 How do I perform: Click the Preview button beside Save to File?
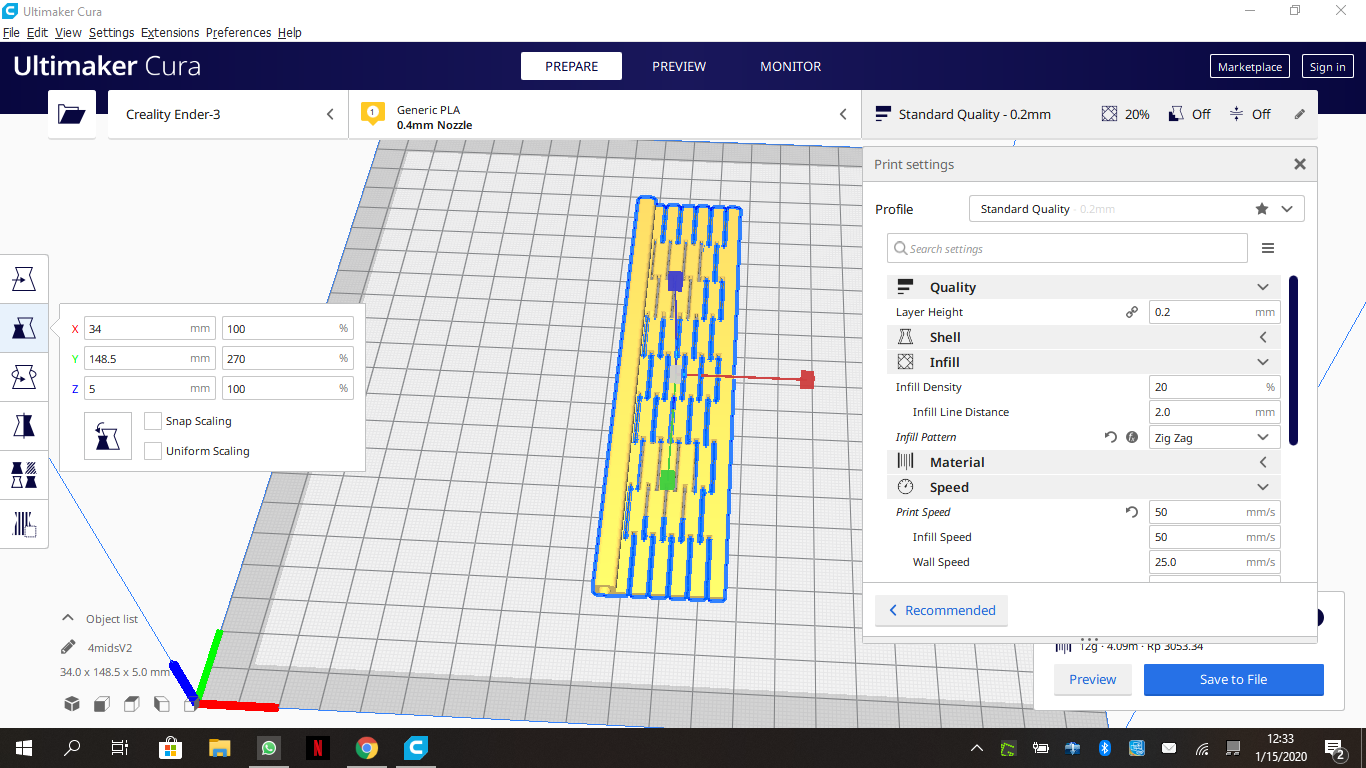(x=1092, y=679)
